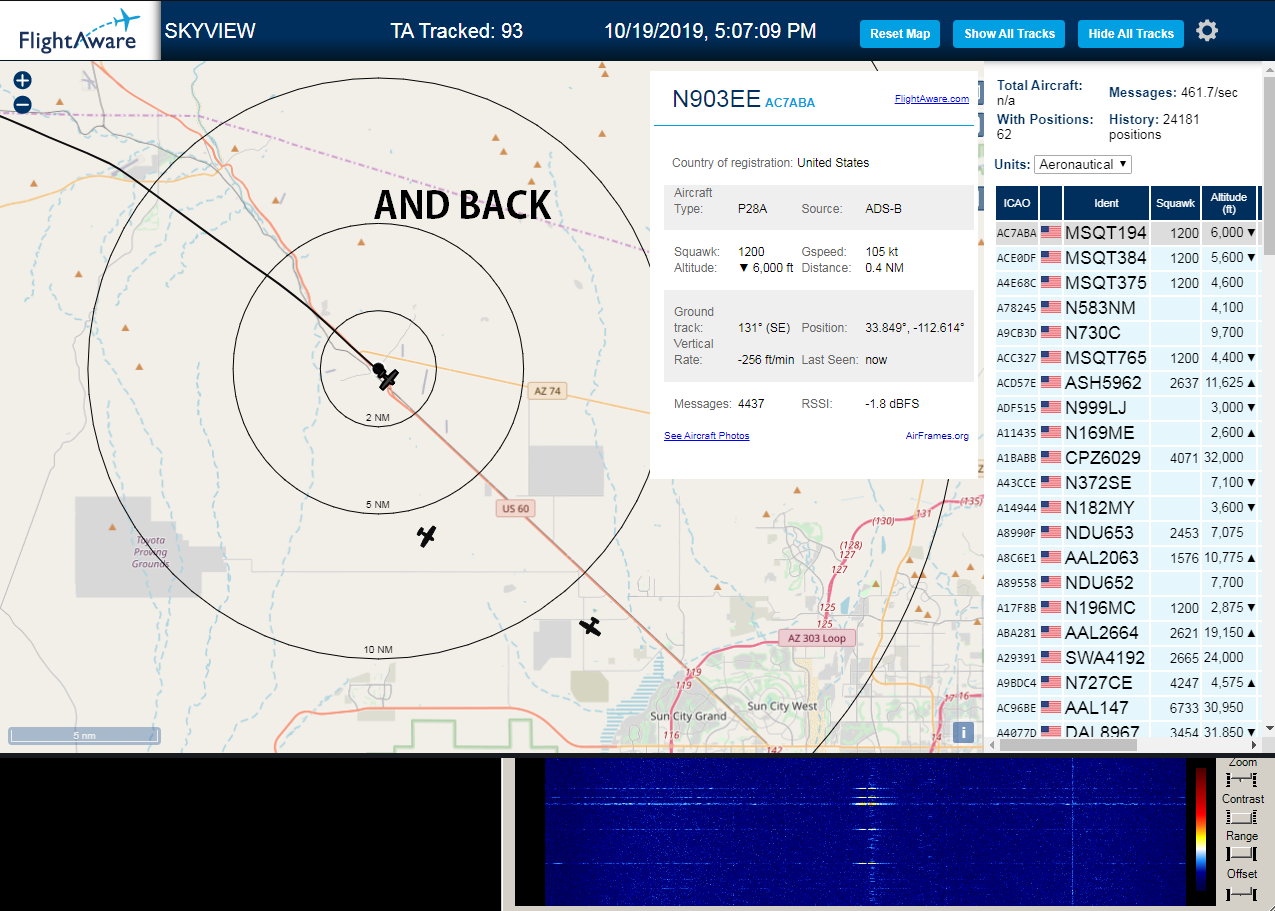Sort table by the flag column header
This screenshot has height=911, width=1275.
1051,203
